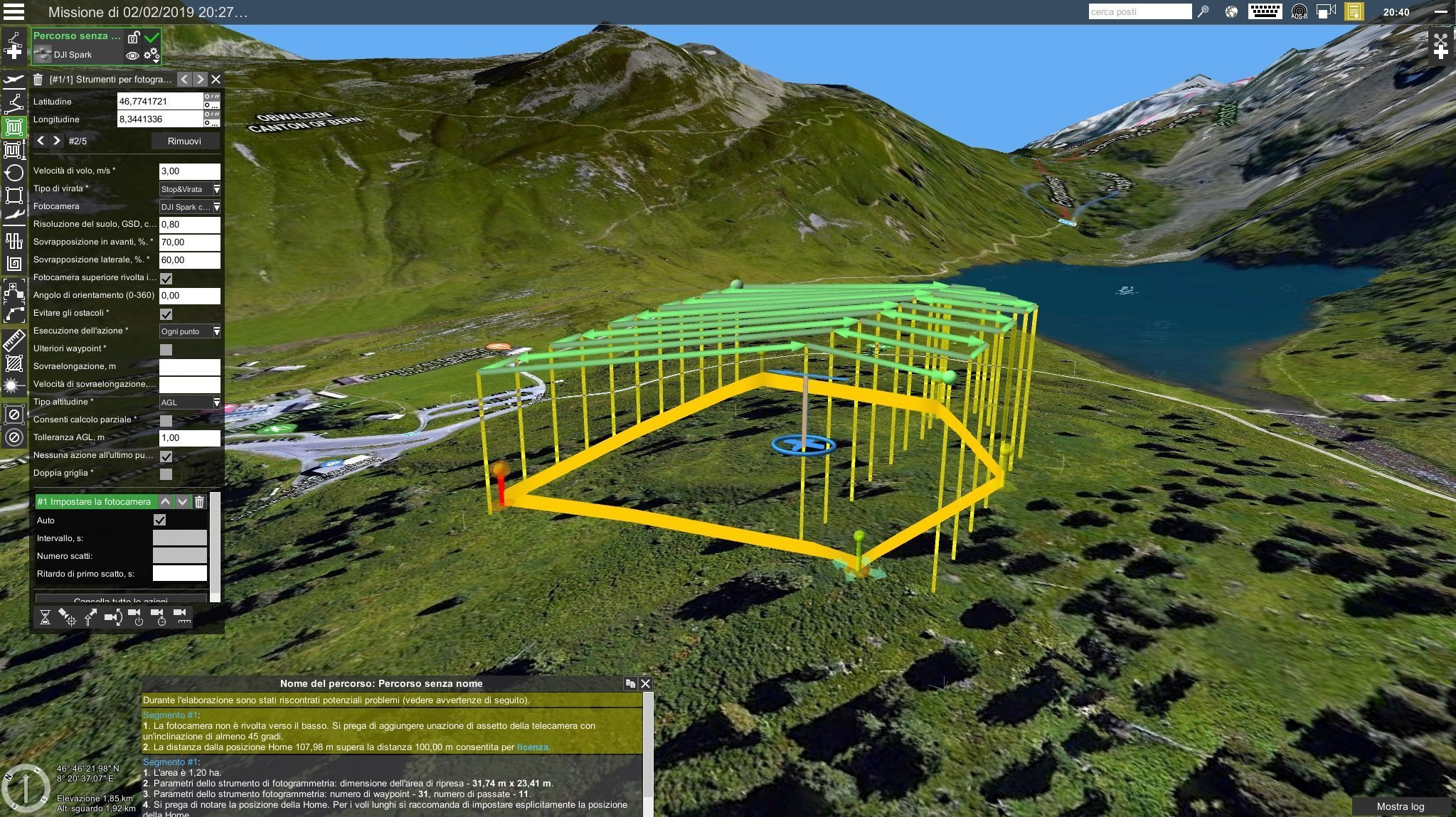Viewport: 1456px width, 817px height.
Task: Enable 'Nessuna azione all'ultimo punto' checkbox
Action: (166, 455)
